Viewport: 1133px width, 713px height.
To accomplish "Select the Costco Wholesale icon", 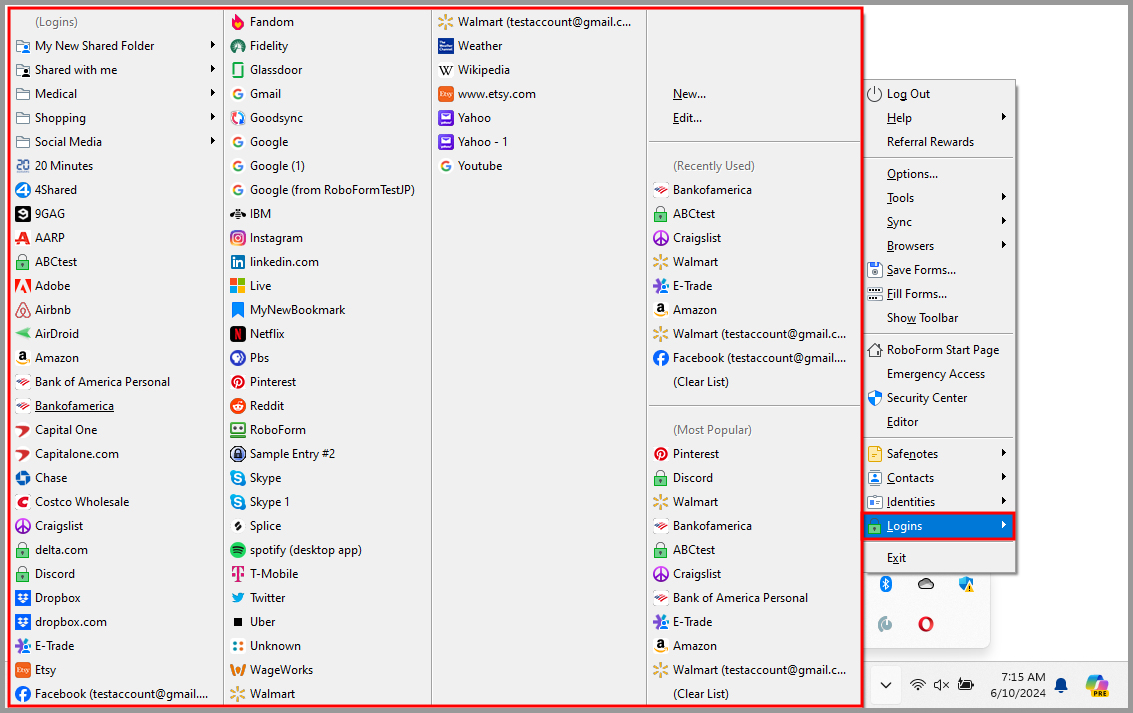I will tap(23, 502).
